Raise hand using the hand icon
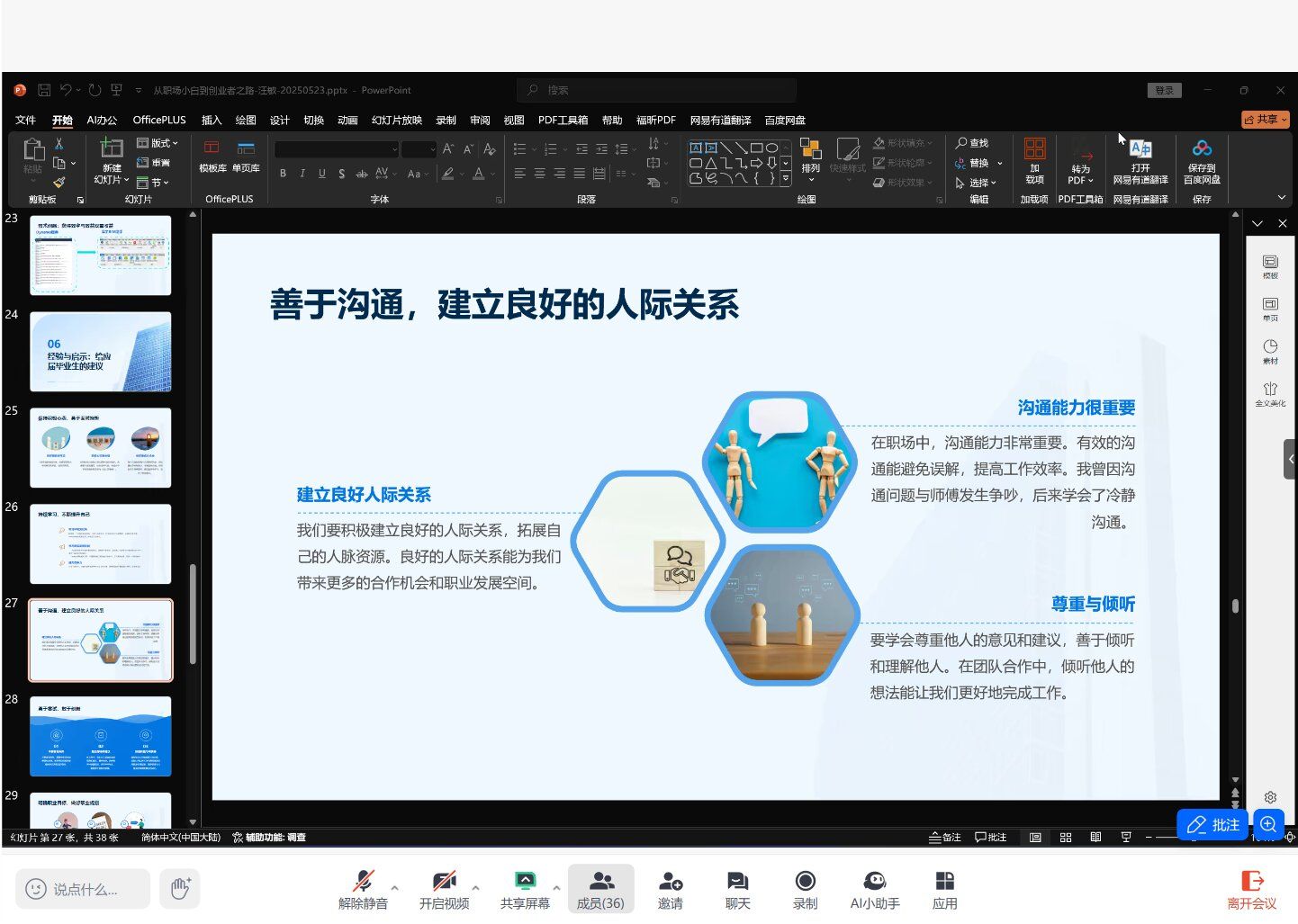 [x=180, y=889]
